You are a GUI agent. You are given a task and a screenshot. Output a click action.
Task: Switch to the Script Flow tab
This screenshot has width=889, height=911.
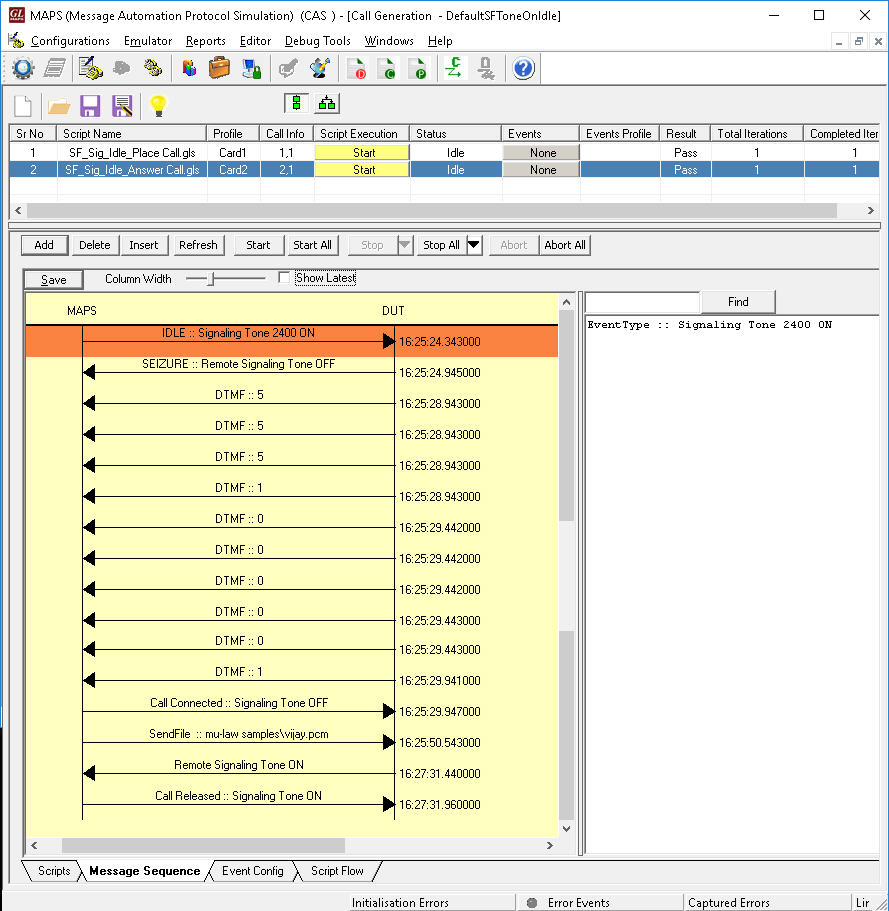(x=337, y=871)
